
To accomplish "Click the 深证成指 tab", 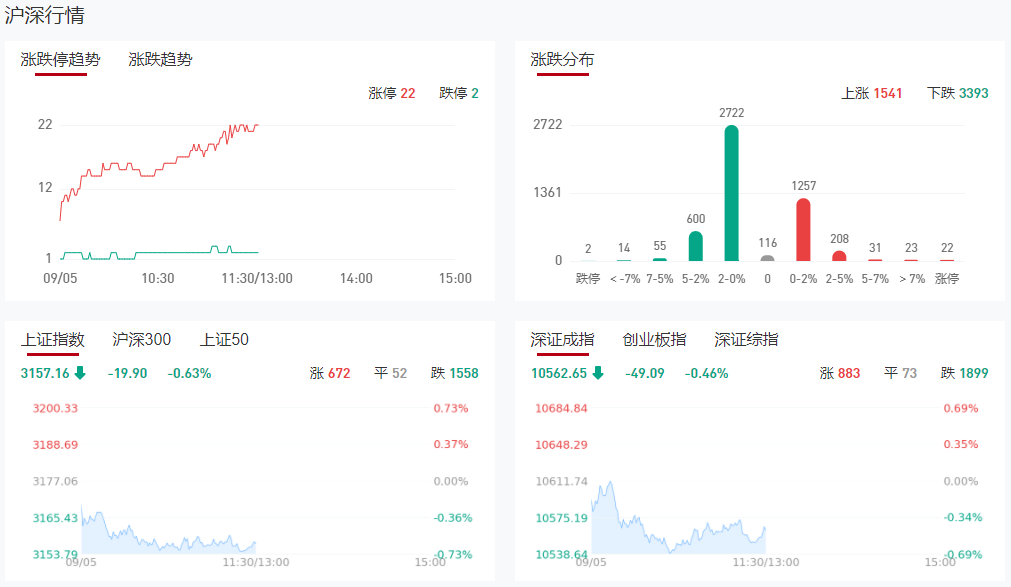I will [562, 339].
